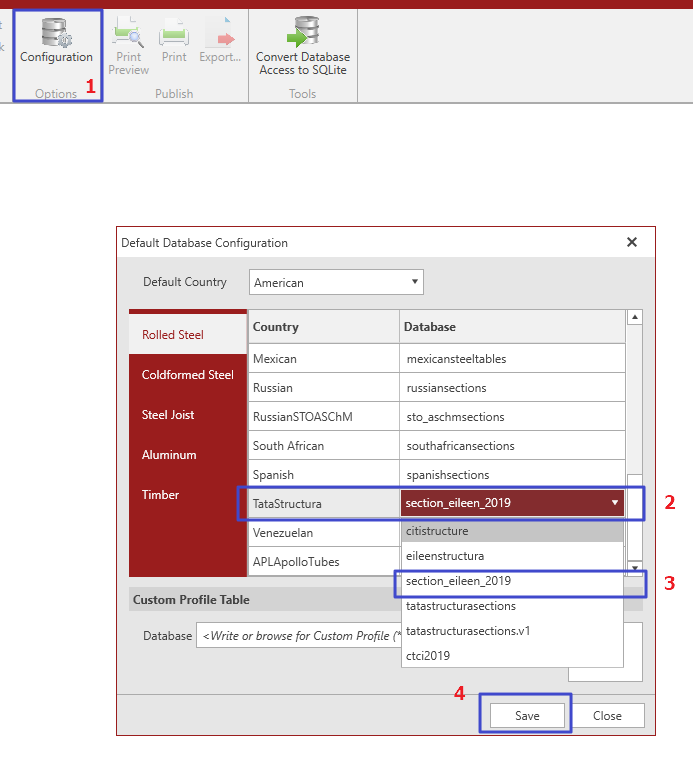The width and height of the screenshot is (693, 766).
Task: Close the Default Database Configuration dialog
Action: [x=631, y=242]
